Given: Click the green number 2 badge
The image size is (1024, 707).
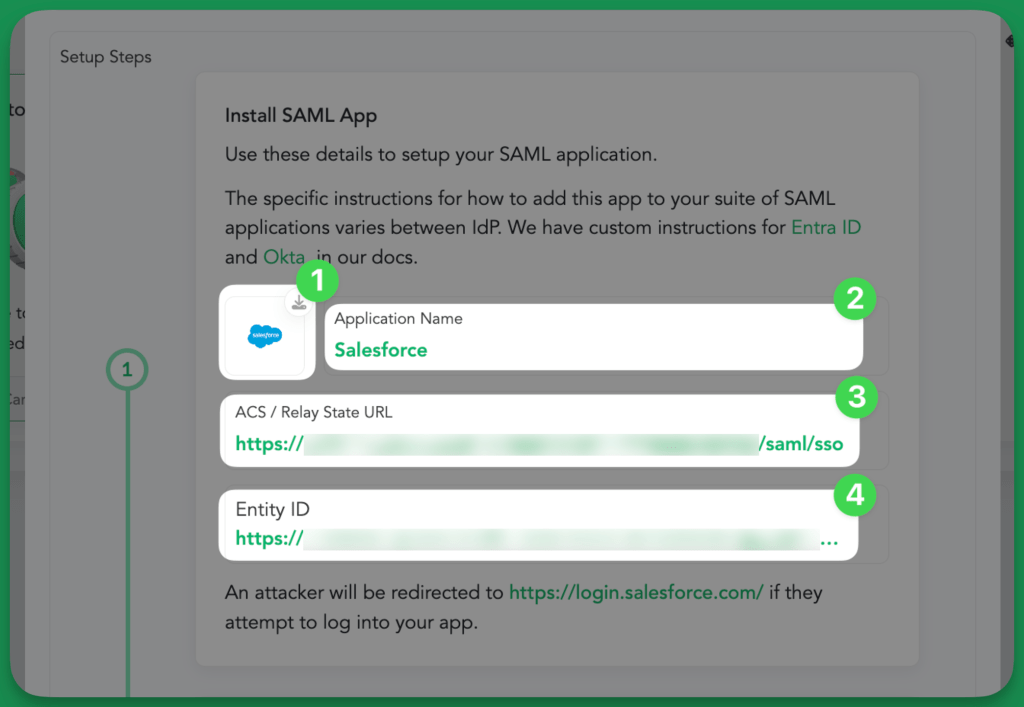Looking at the screenshot, I should coord(855,298).
